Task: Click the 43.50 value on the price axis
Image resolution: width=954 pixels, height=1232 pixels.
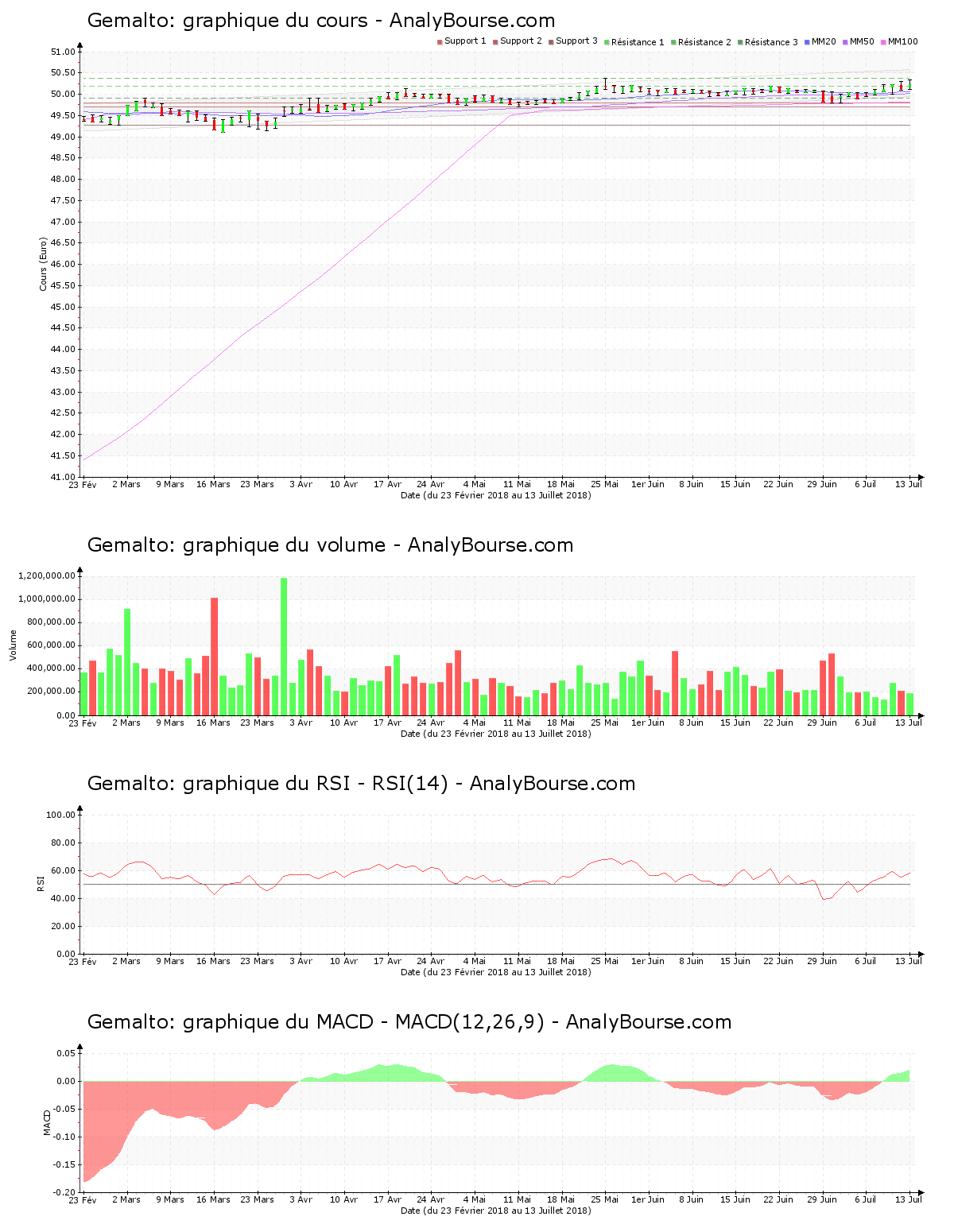Action: (x=63, y=371)
